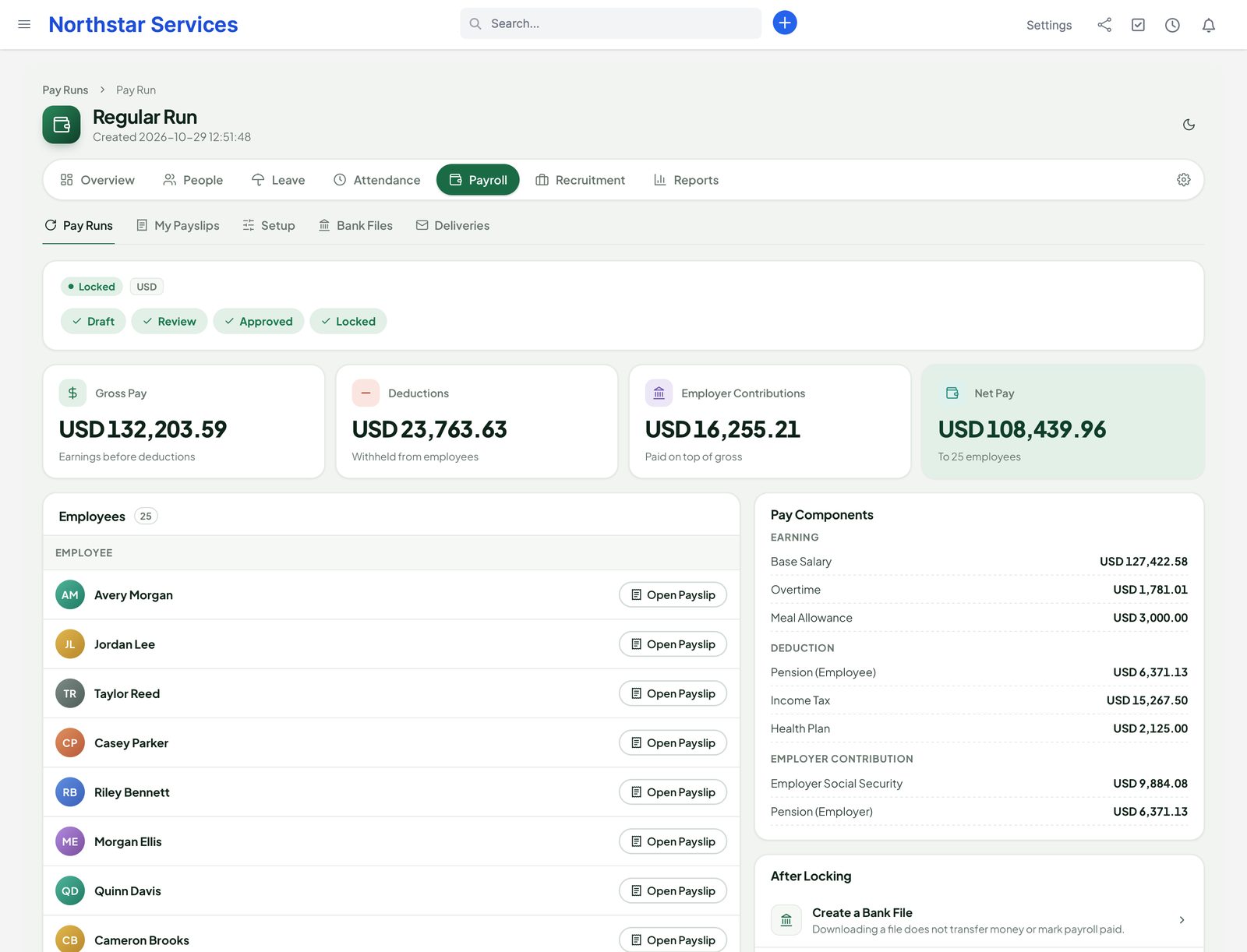1247x952 pixels.
Task: Click the Review stage chip
Action: coord(169,321)
